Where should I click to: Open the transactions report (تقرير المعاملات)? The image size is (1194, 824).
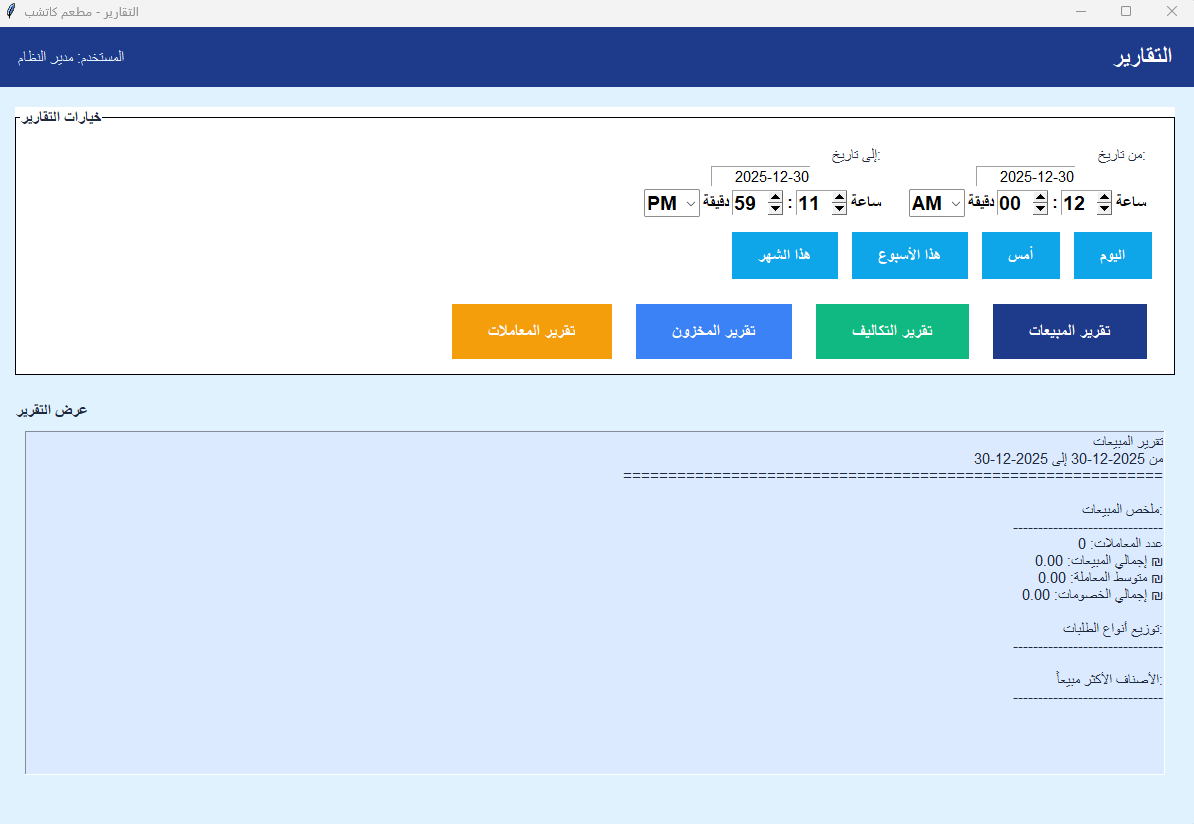pos(531,331)
